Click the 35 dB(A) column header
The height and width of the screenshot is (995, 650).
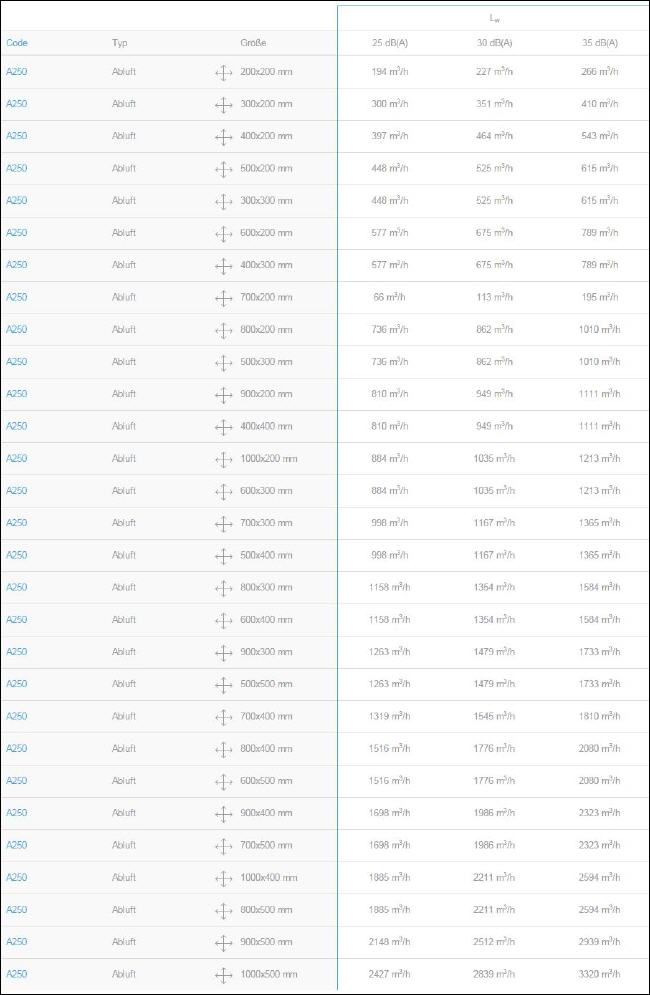(x=599, y=43)
